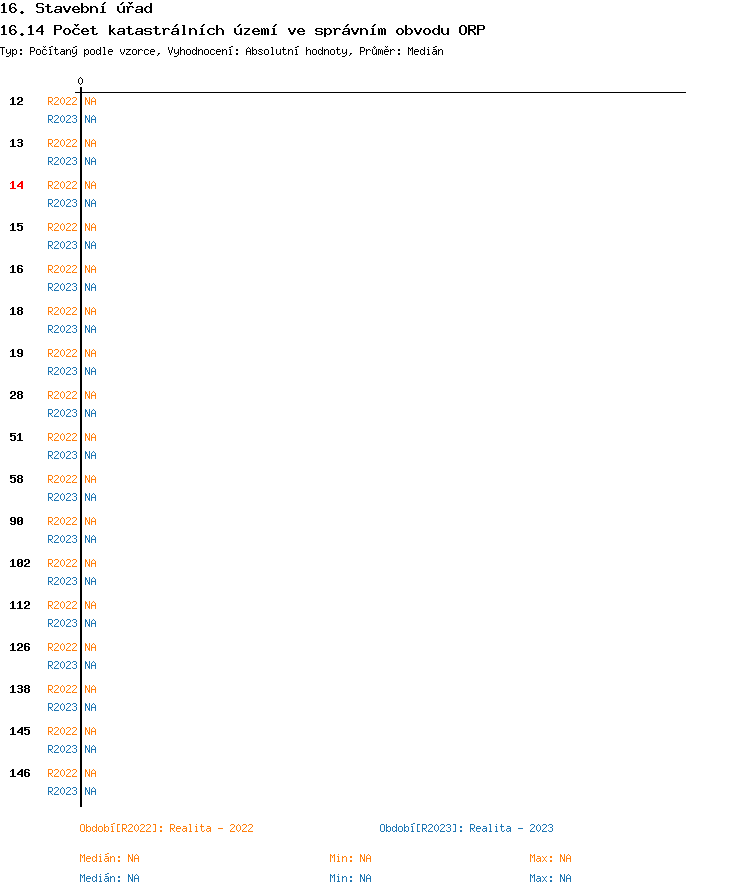750x896 pixels.
Task: Click the legend Období[R2023]: Realita - 2023
Action: pyautogui.click(x=466, y=828)
